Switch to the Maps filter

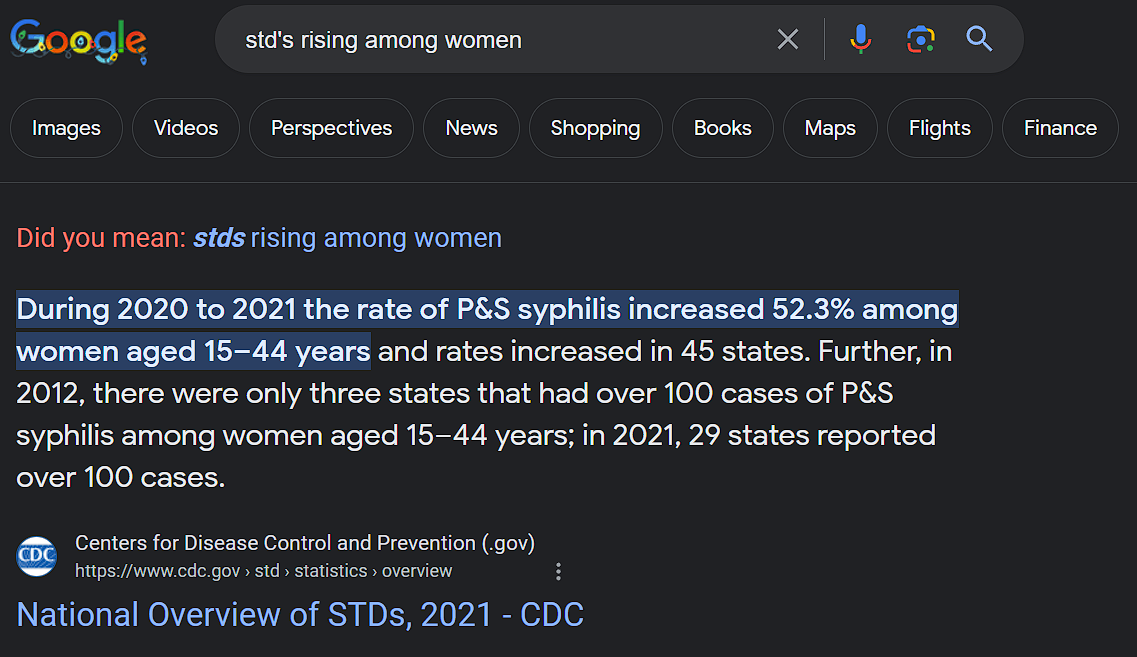coord(830,128)
